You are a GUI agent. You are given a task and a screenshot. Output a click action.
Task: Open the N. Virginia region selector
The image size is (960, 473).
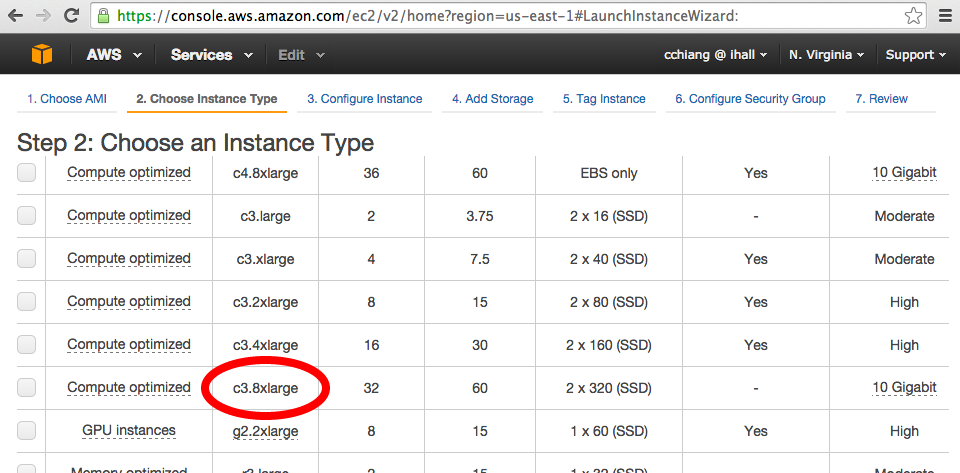pyautogui.click(x=827, y=55)
